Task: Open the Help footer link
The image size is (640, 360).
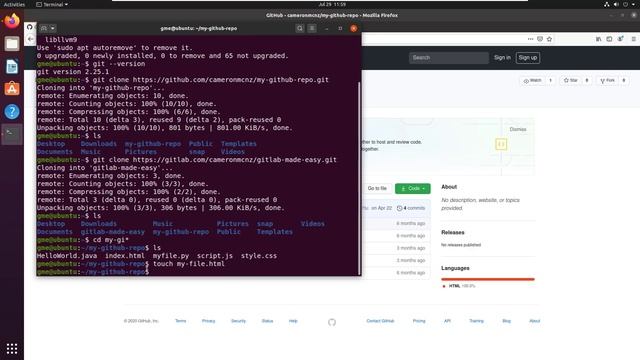Action: (293, 321)
